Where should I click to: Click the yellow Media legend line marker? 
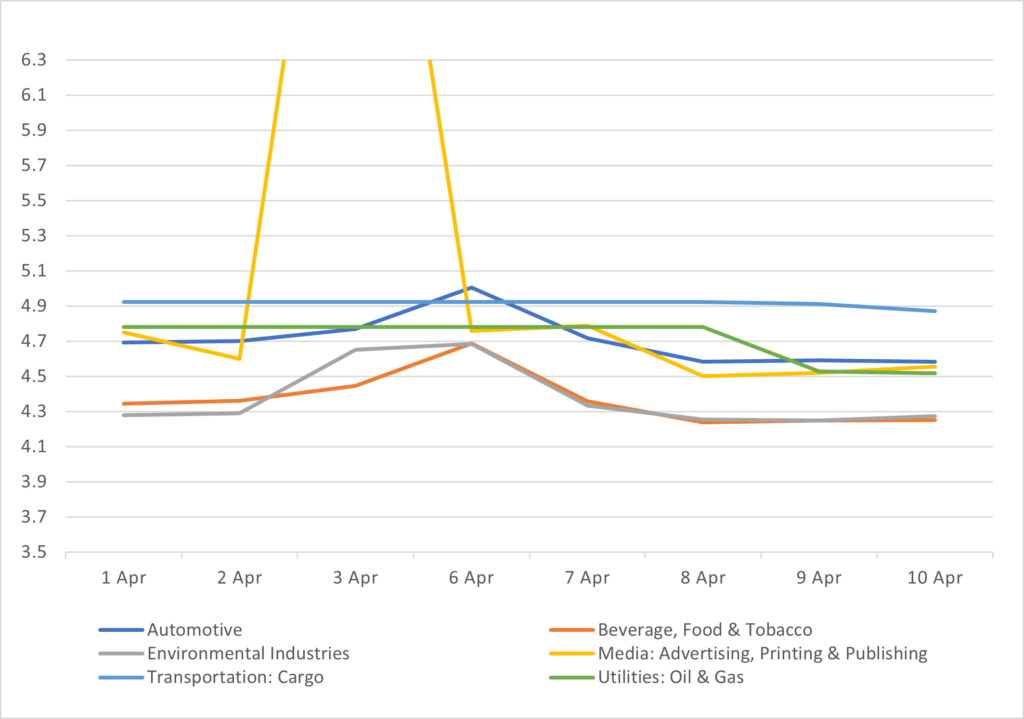coord(571,654)
